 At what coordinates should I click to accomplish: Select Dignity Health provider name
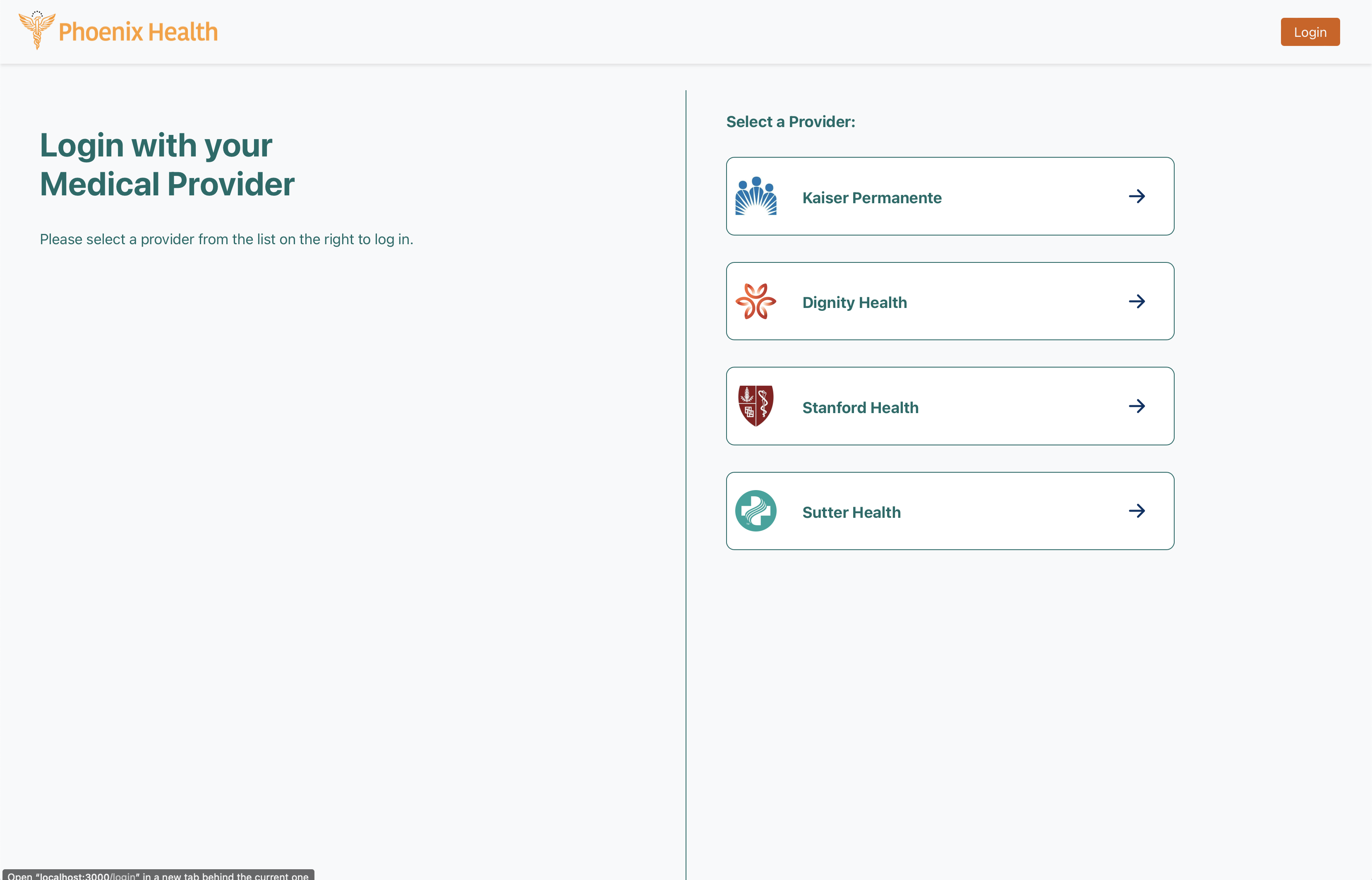click(854, 302)
